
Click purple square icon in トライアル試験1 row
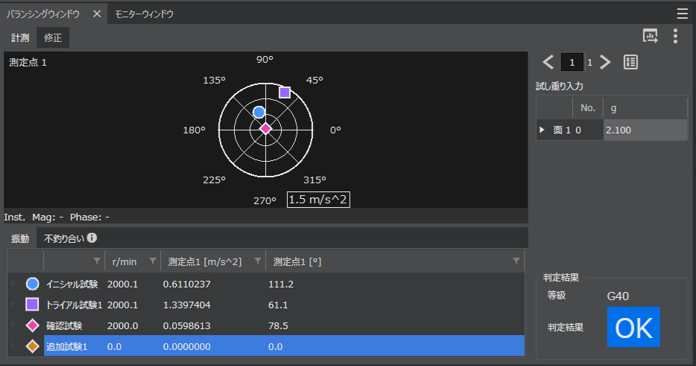pos(32,304)
